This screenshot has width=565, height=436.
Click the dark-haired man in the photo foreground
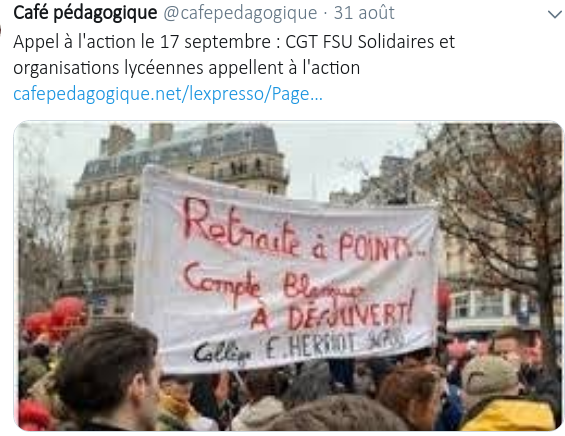[x=108, y=375]
